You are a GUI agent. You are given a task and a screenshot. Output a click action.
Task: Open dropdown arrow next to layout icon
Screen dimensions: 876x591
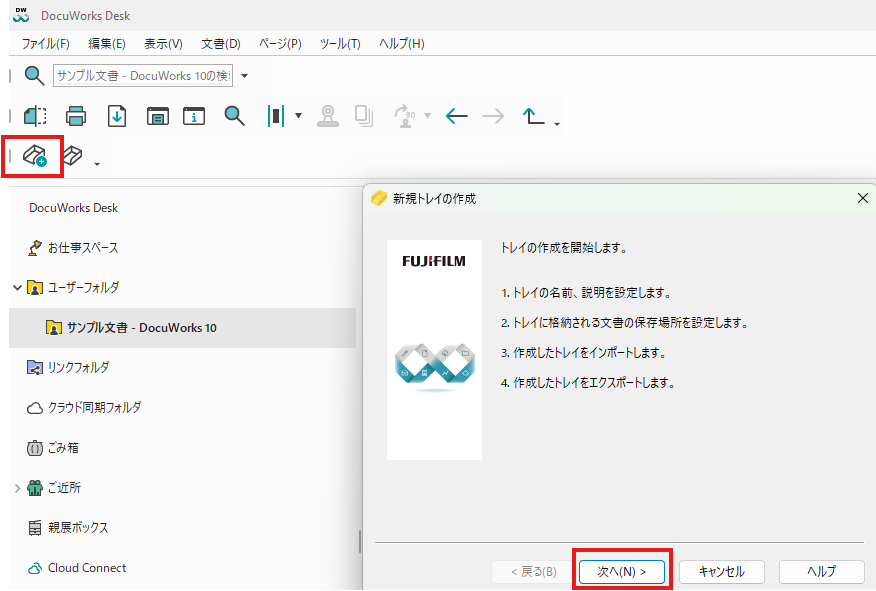[x=298, y=116]
